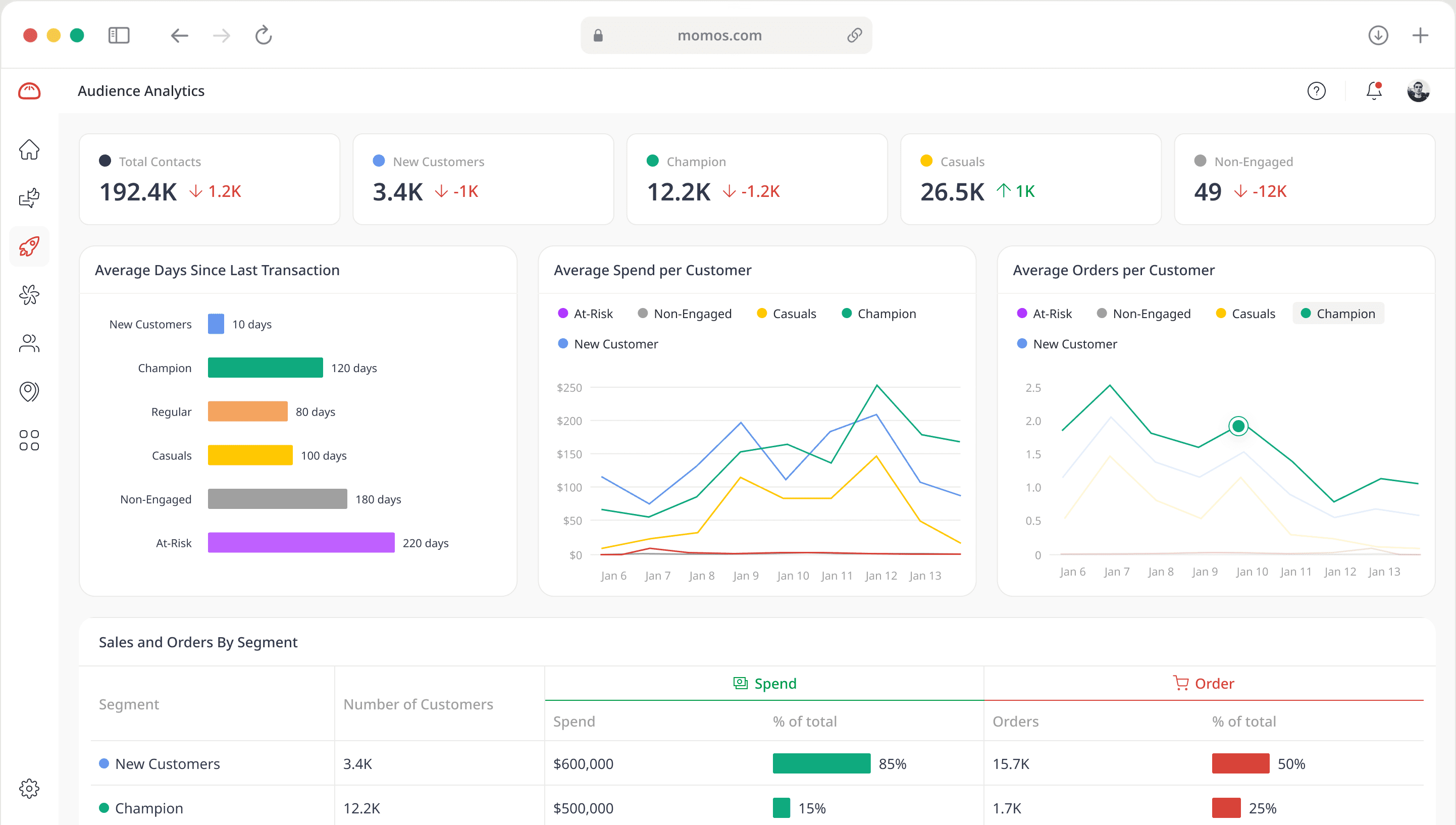Select the location pin icon in sidebar

[x=29, y=391]
